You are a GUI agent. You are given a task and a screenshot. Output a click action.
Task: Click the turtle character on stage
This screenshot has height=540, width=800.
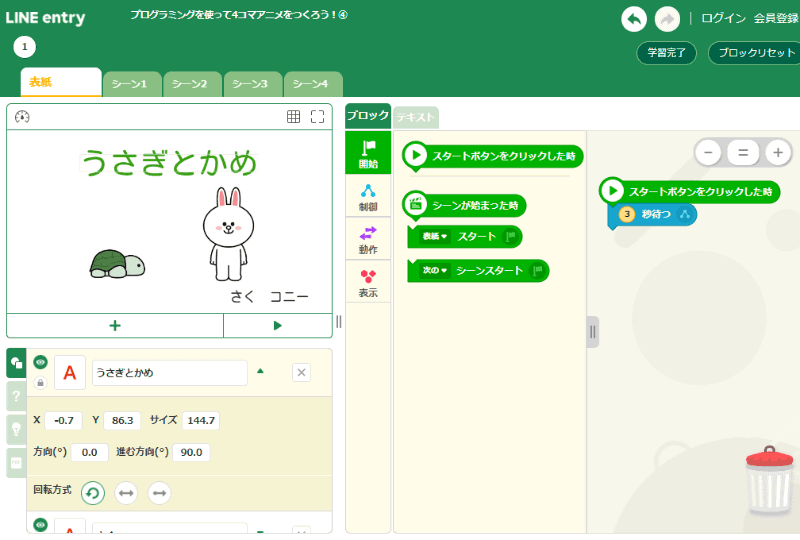coord(117,264)
